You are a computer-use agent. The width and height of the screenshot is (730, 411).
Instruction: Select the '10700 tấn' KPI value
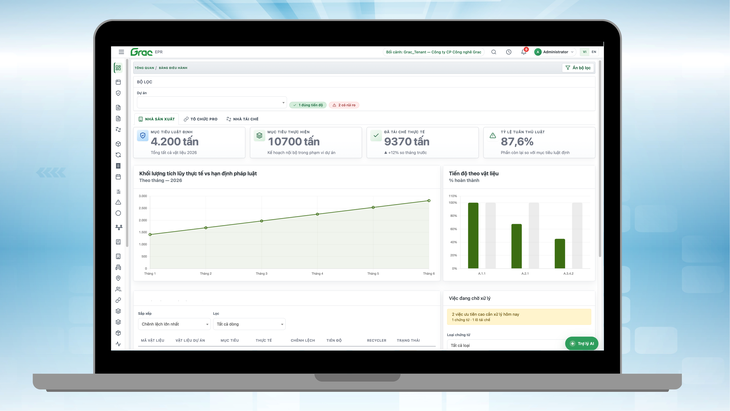pyautogui.click(x=293, y=141)
